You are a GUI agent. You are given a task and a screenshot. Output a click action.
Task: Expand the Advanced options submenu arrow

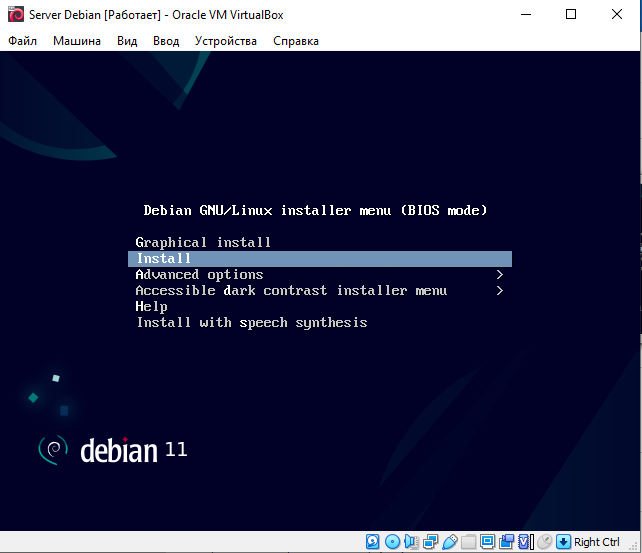click(499, 275)
